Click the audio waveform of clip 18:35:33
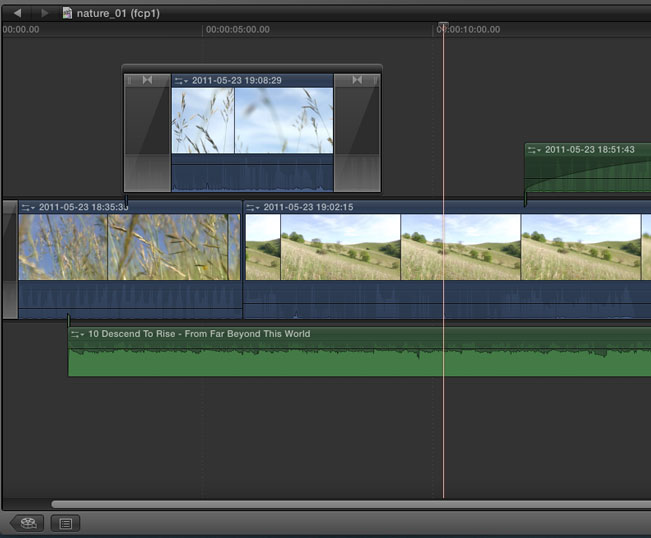This screenshot has width=651, height=538. 130,299
